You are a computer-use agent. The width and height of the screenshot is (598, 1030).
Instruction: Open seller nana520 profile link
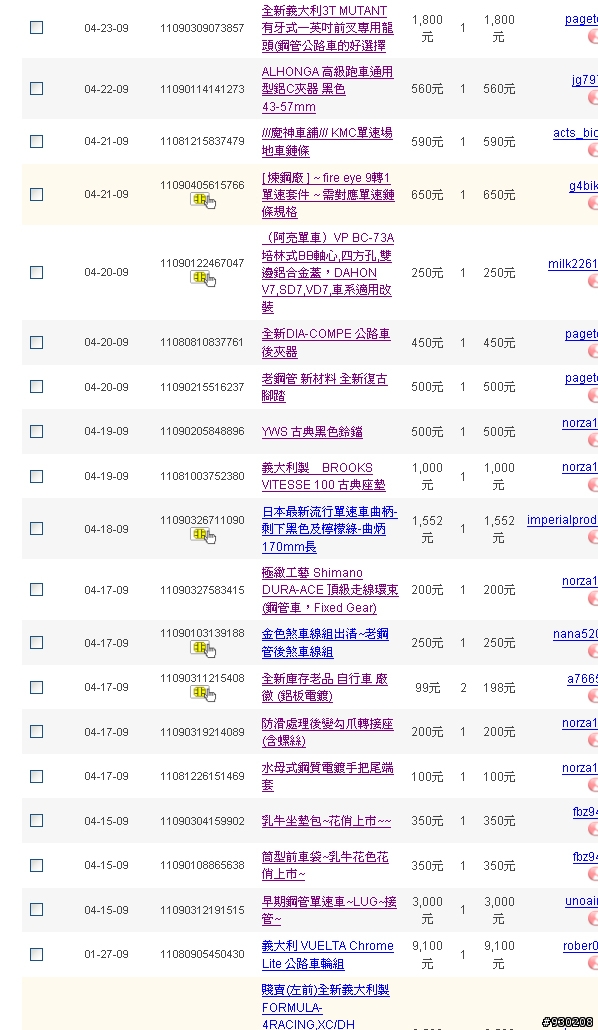click(x=575, y=634)
